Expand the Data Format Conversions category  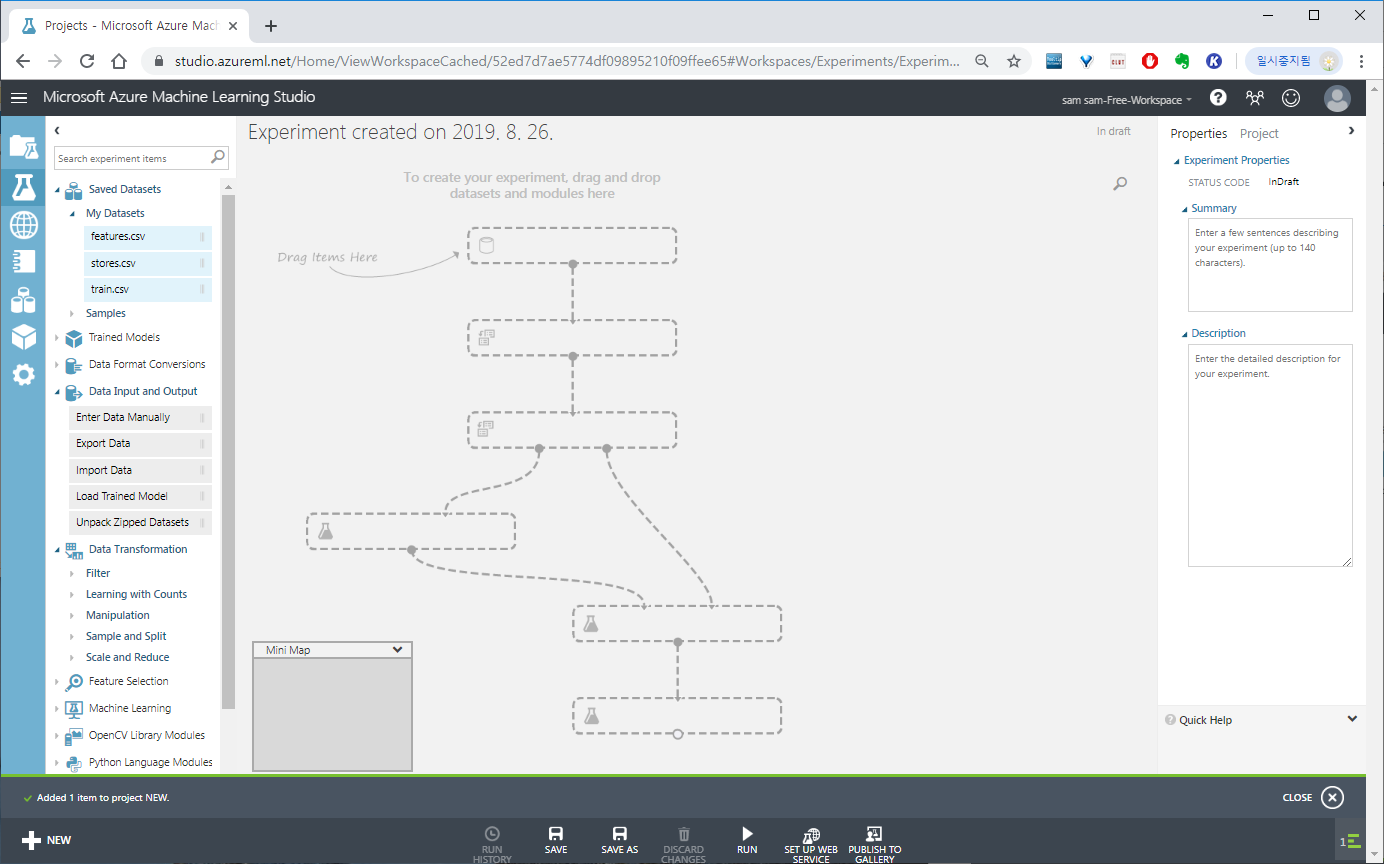(x=57, y=365)
